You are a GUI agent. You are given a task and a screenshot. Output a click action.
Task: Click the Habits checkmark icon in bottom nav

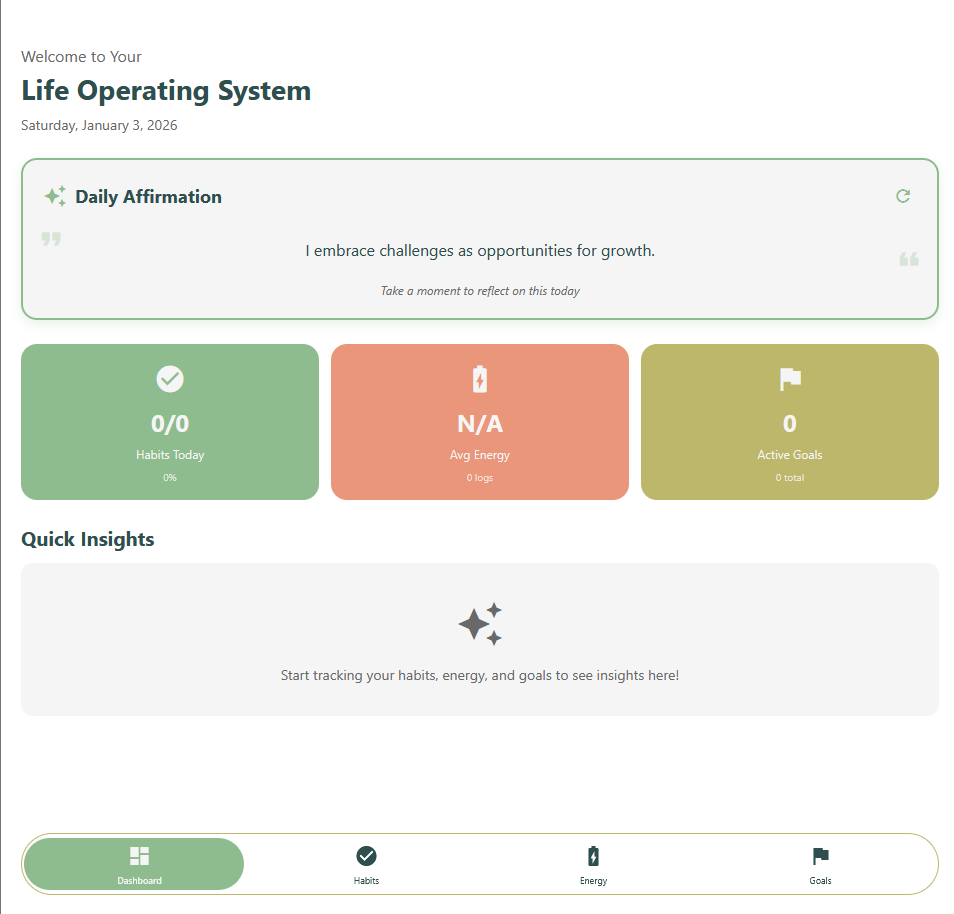click(x=366, y=856)
